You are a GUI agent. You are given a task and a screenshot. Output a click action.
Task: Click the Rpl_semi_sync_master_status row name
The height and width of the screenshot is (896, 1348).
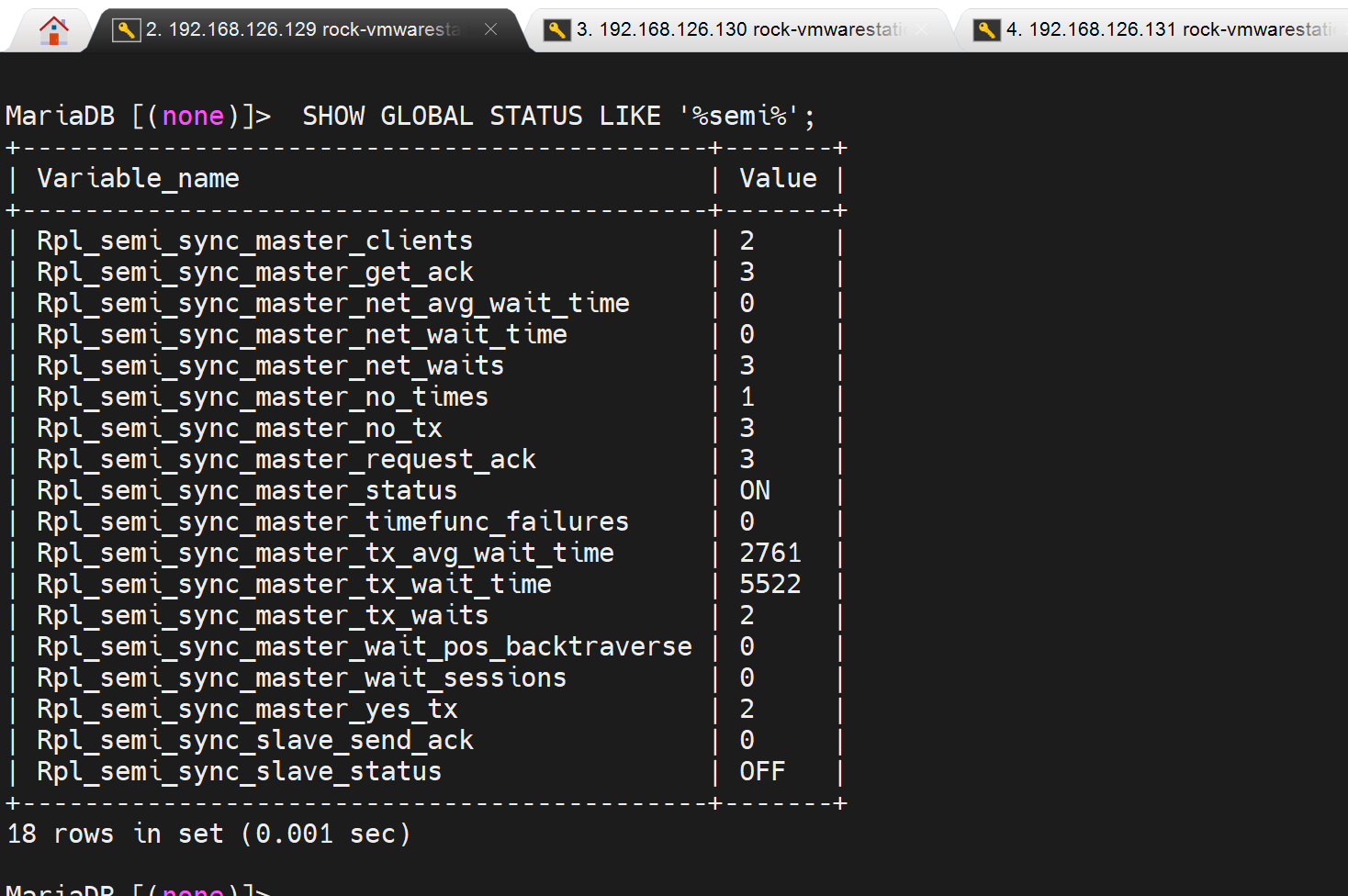click(x=246, y=491)
